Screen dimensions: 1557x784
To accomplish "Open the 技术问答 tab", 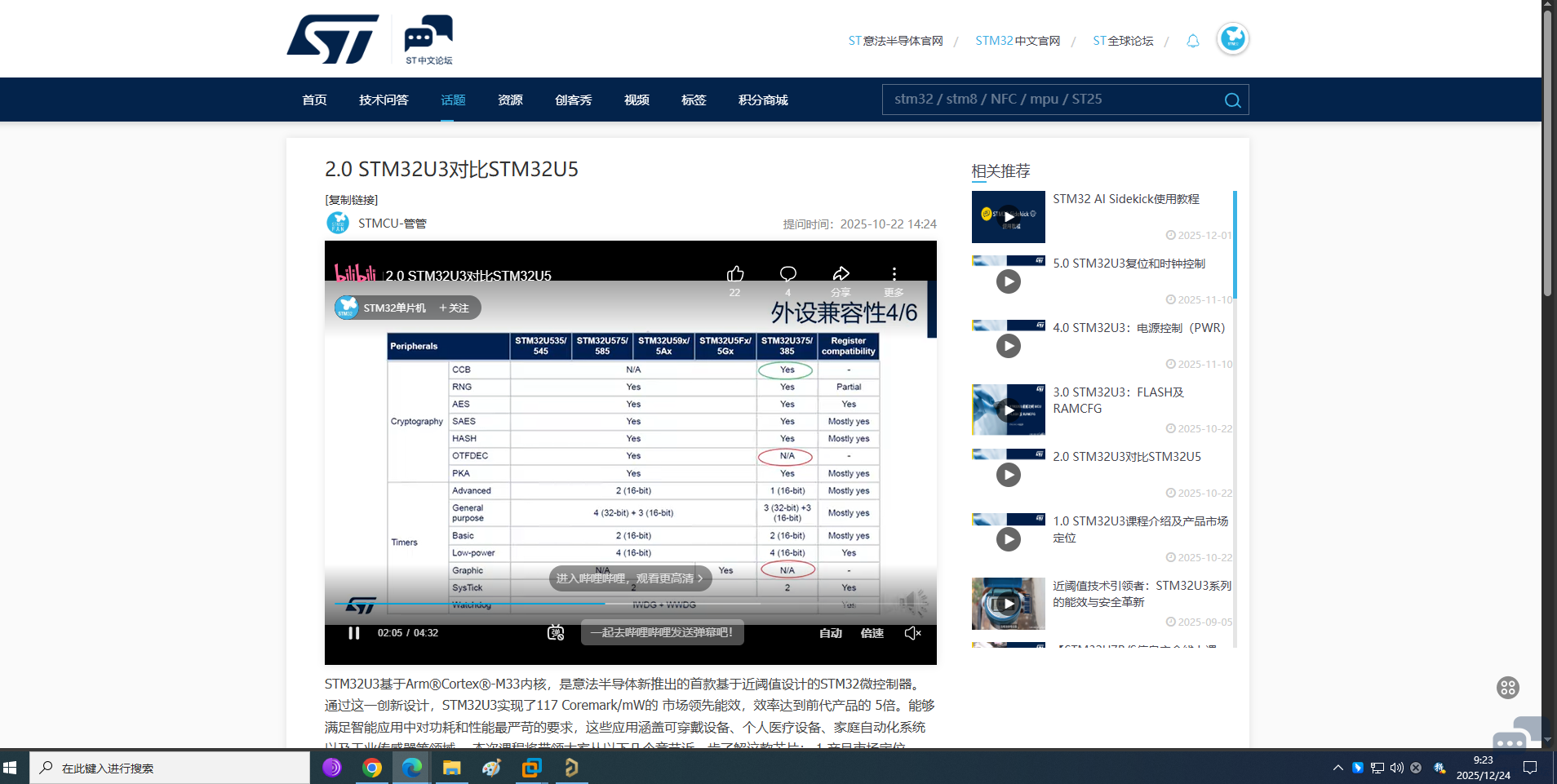I will pos(384,100).
